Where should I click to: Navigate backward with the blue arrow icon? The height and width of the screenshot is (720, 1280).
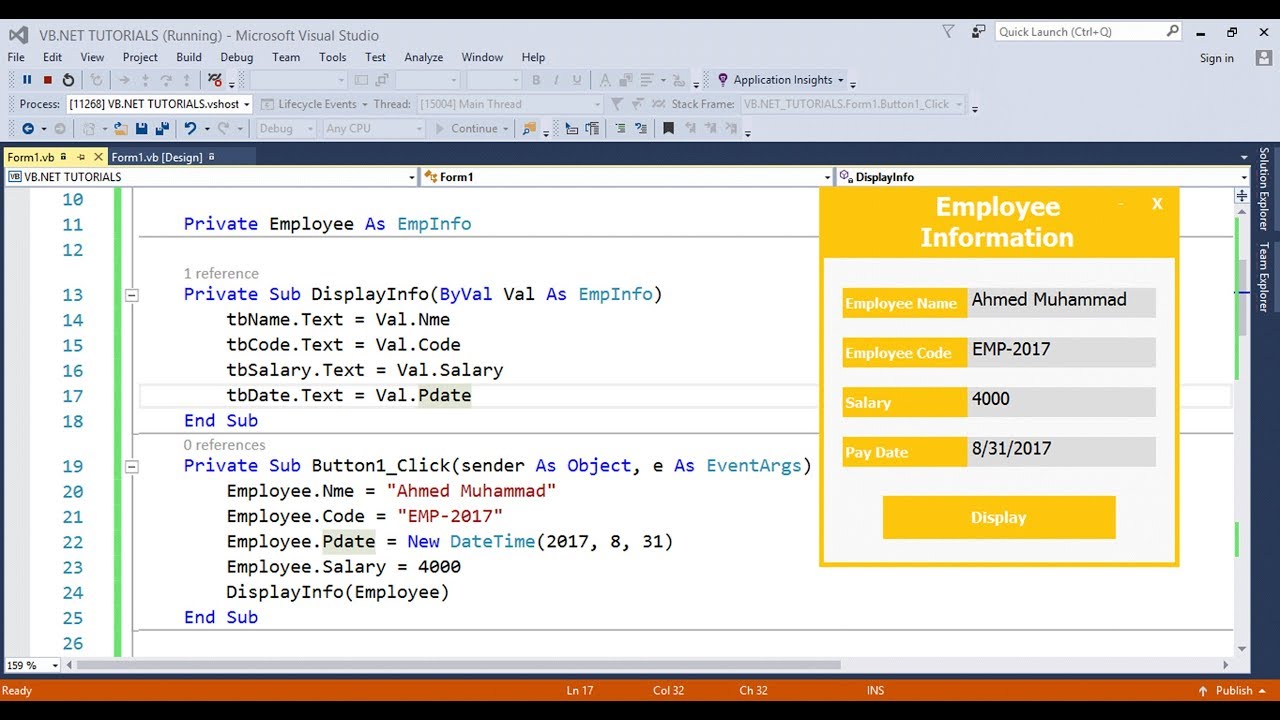28,128
